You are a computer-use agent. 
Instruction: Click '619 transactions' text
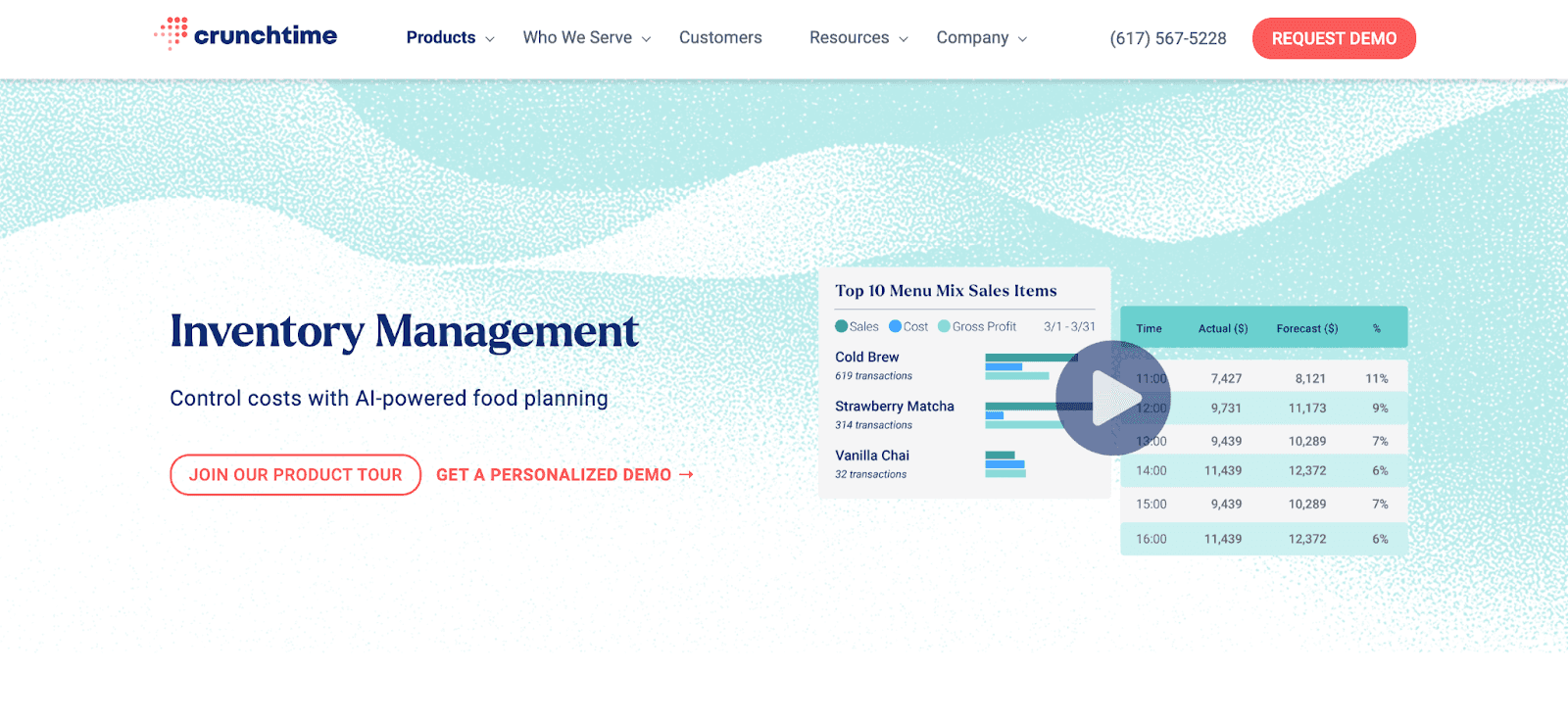[x=873, y=376]
